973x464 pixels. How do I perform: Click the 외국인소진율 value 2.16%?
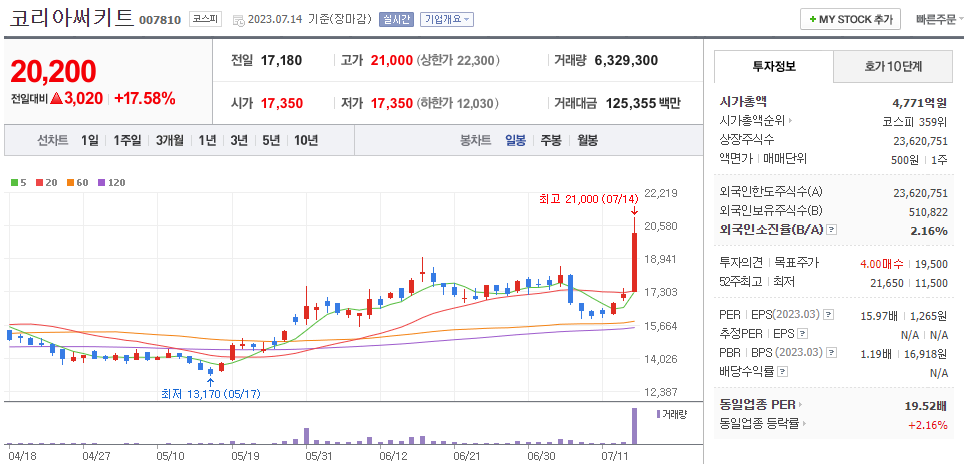(927, 231)
